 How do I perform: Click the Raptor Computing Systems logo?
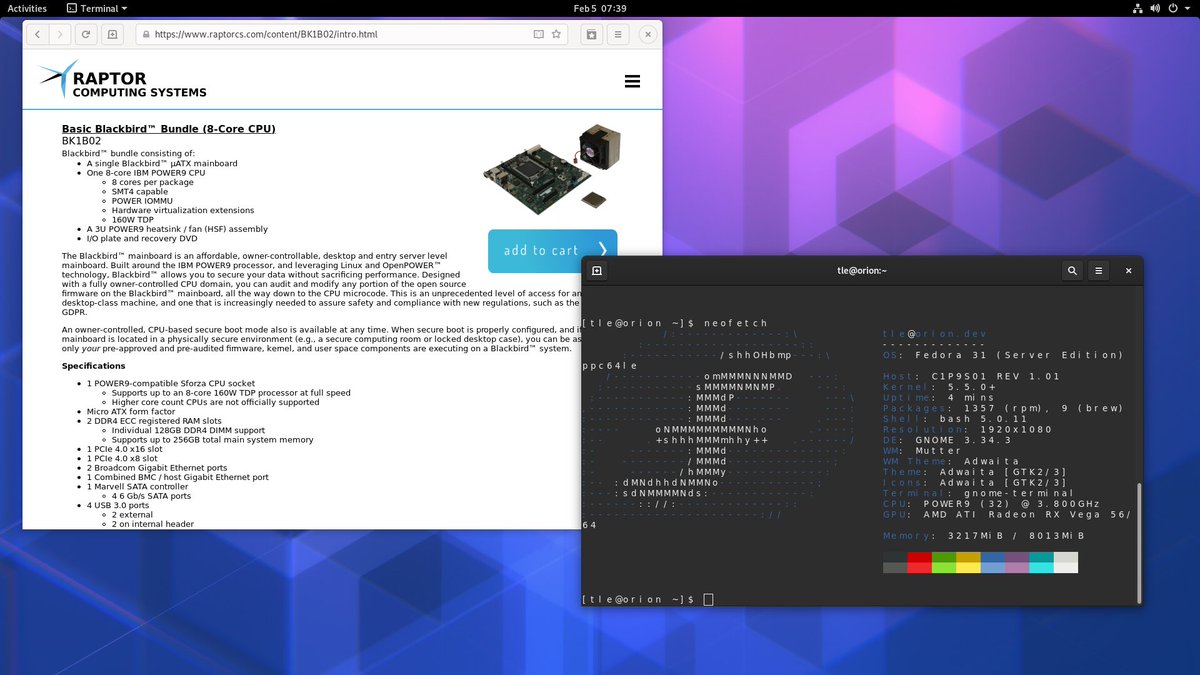pyautogui.click(x=122, y=79)
